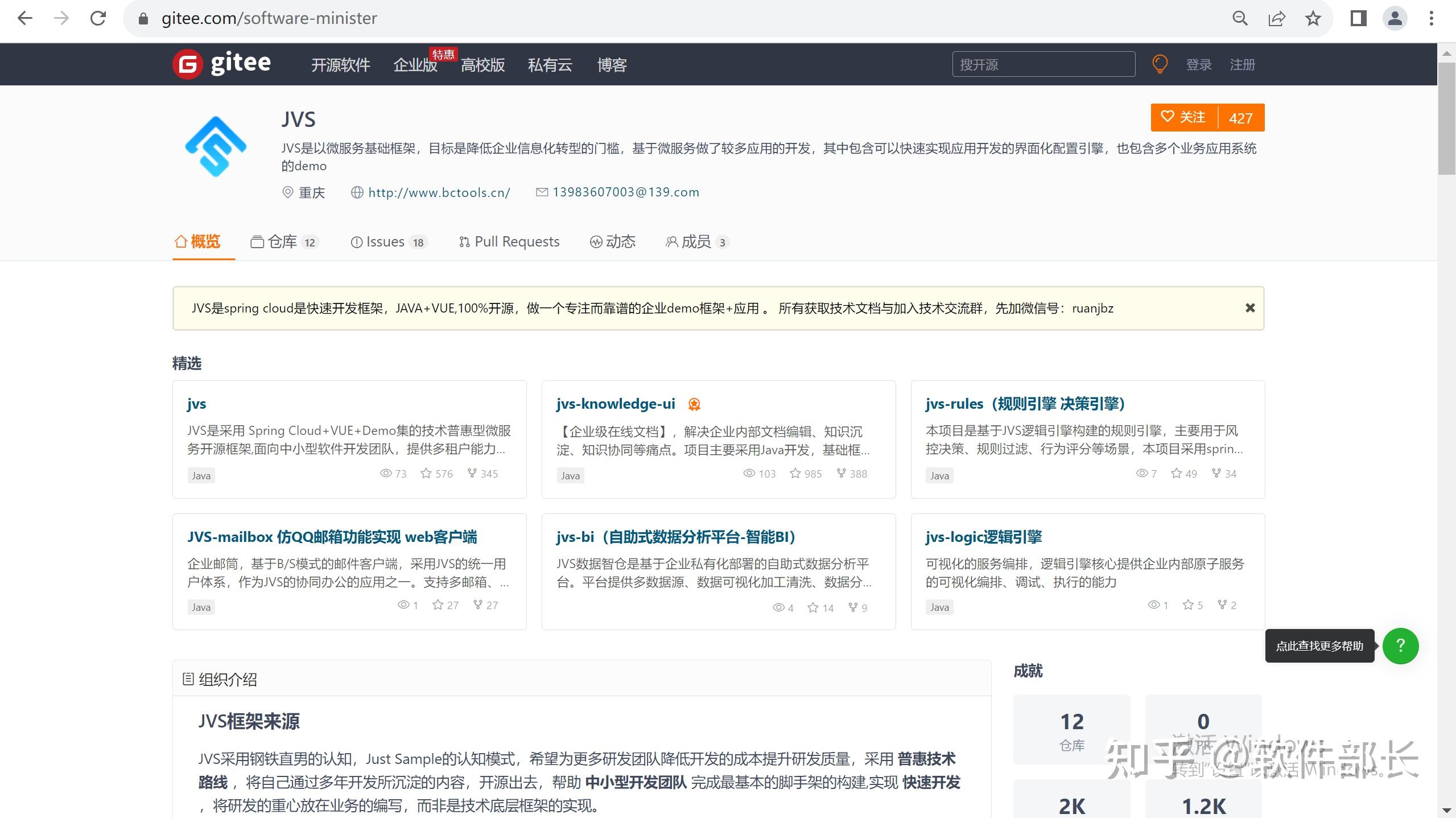1456x818 pixels.
Task: Click the JVS organization avatar logo
Action: (216, 146)
